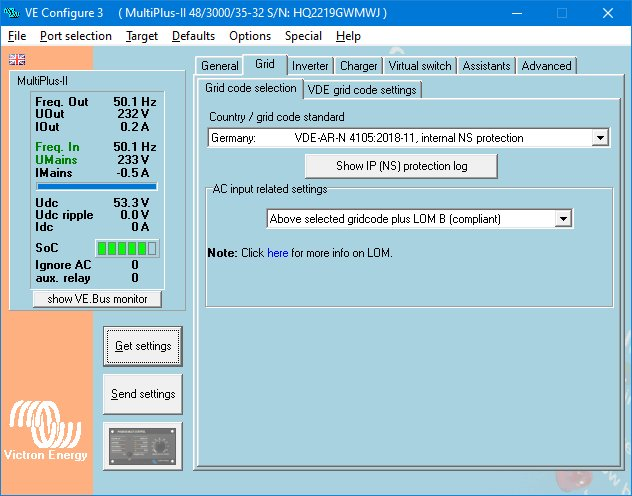Click Show IP (NS) protection log button
Screen dimensions: 632x496
(x=401, y=166)
